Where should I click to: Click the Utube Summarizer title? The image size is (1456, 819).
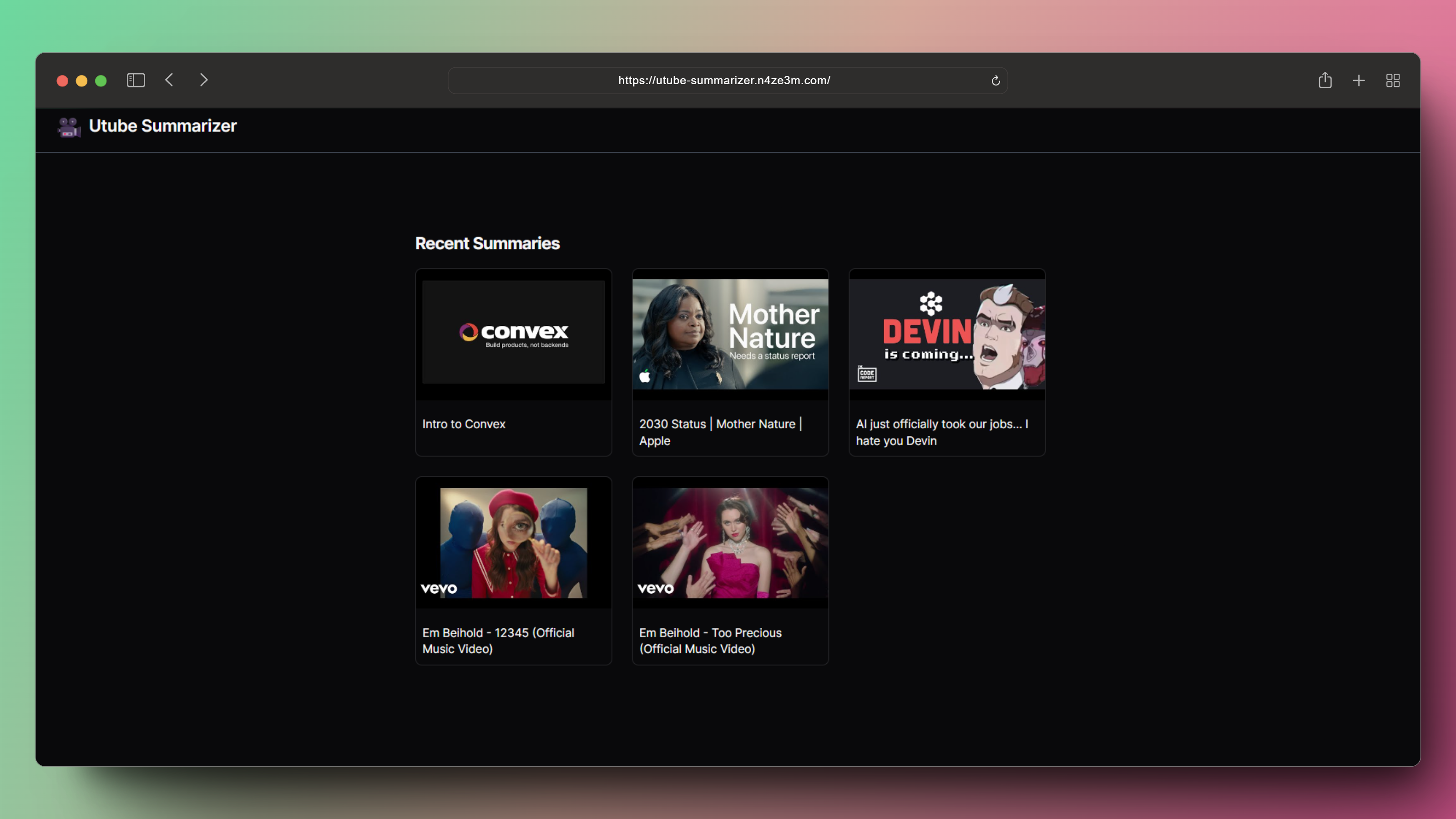click(163, 126)
